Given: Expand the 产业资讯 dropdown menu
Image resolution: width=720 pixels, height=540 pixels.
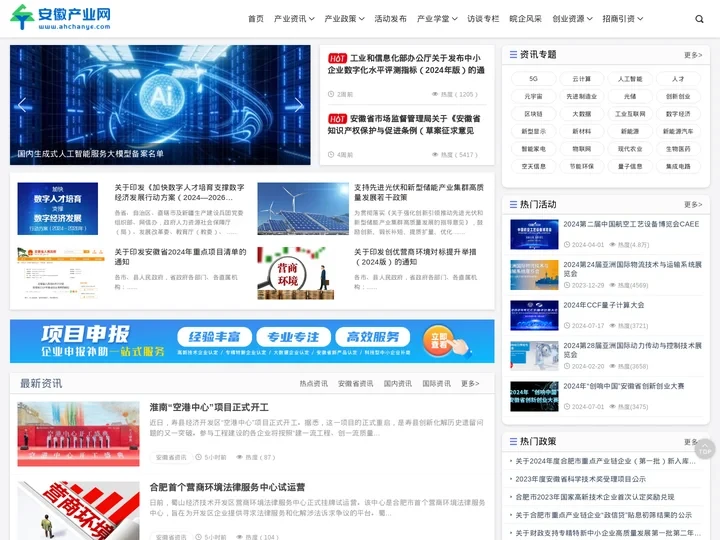Looking at the screenshot, I should [294, 19].
